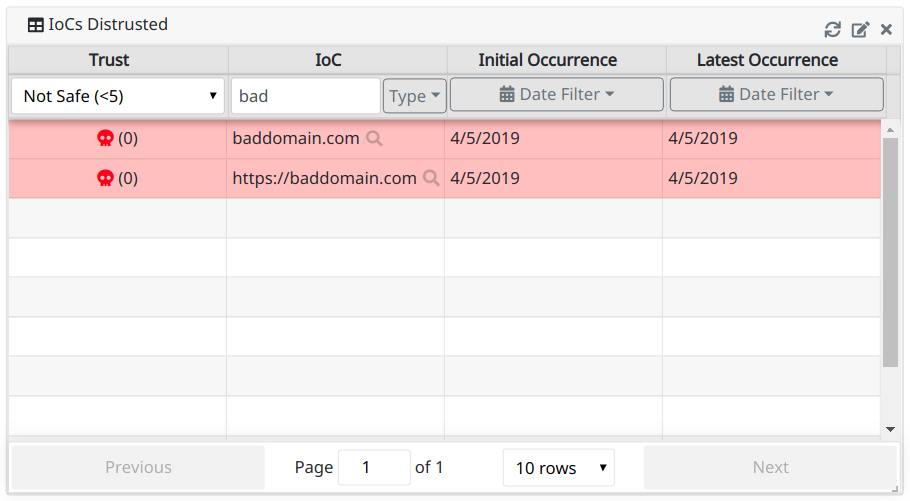Click magnifier icon next to https://baddomain.com

point(431,178)
